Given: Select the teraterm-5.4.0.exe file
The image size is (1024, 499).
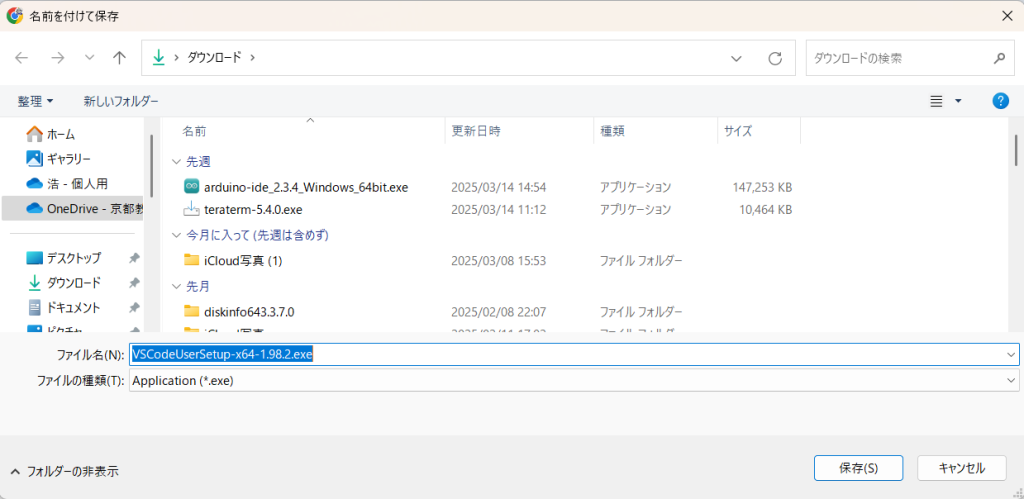Looking at the screenshot, I should (x=252, y=210).
